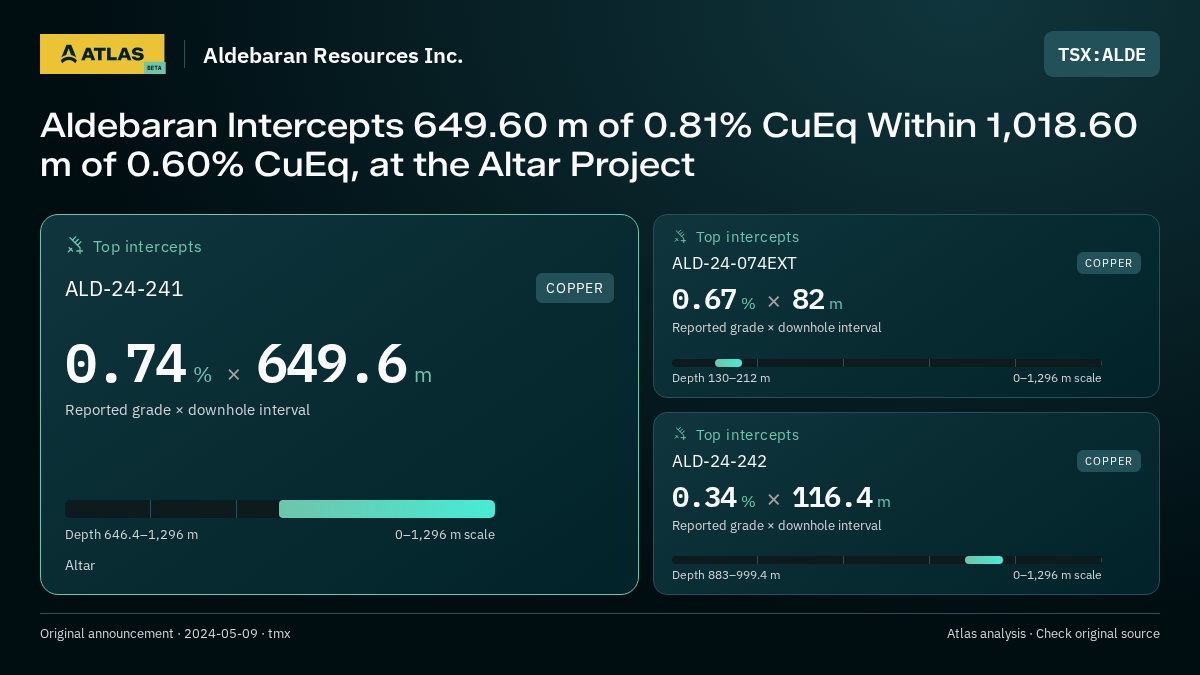
Task: Click the COPPER tag on ALD-24-242
Action: tap(1109, 461)
